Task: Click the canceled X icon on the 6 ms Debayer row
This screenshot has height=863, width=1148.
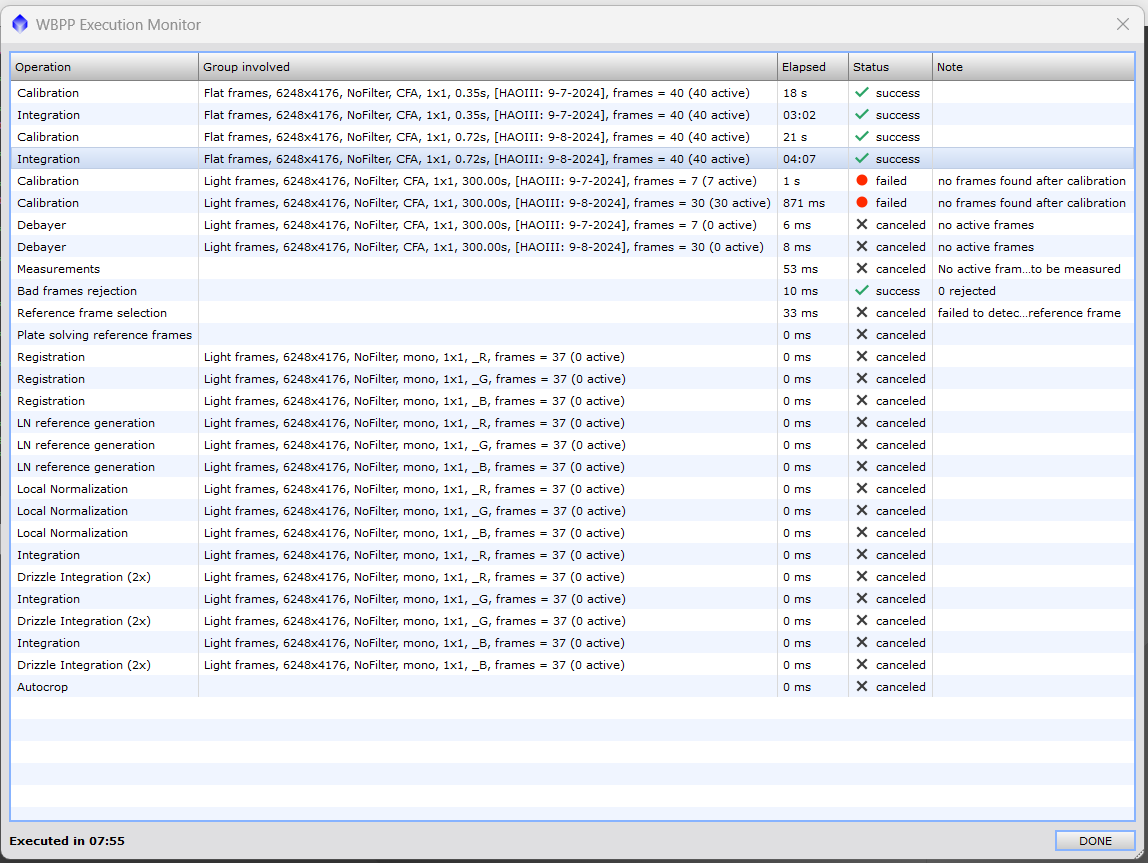Action: 862,225
